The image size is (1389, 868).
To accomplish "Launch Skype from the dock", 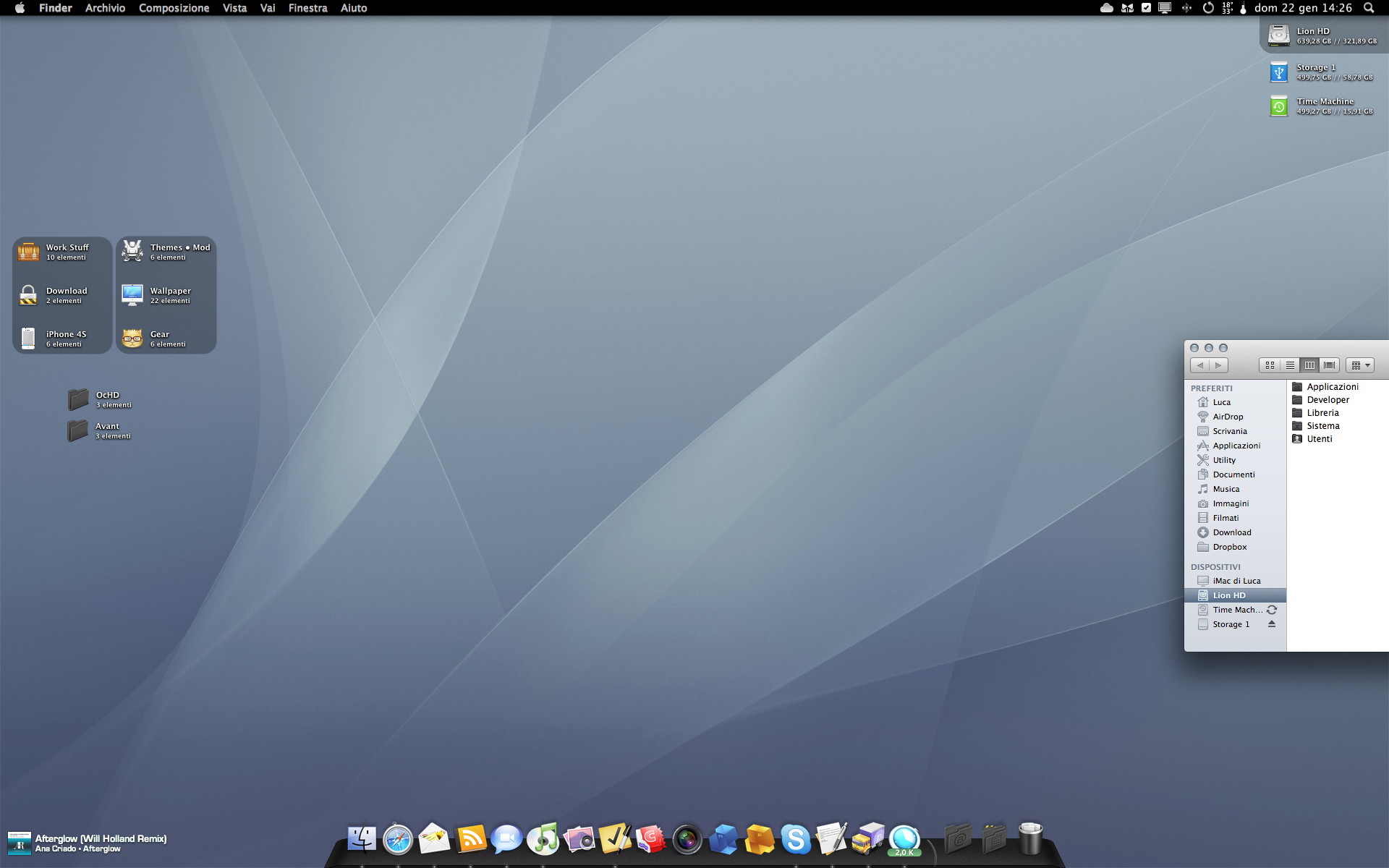I will tap(796, 839).
